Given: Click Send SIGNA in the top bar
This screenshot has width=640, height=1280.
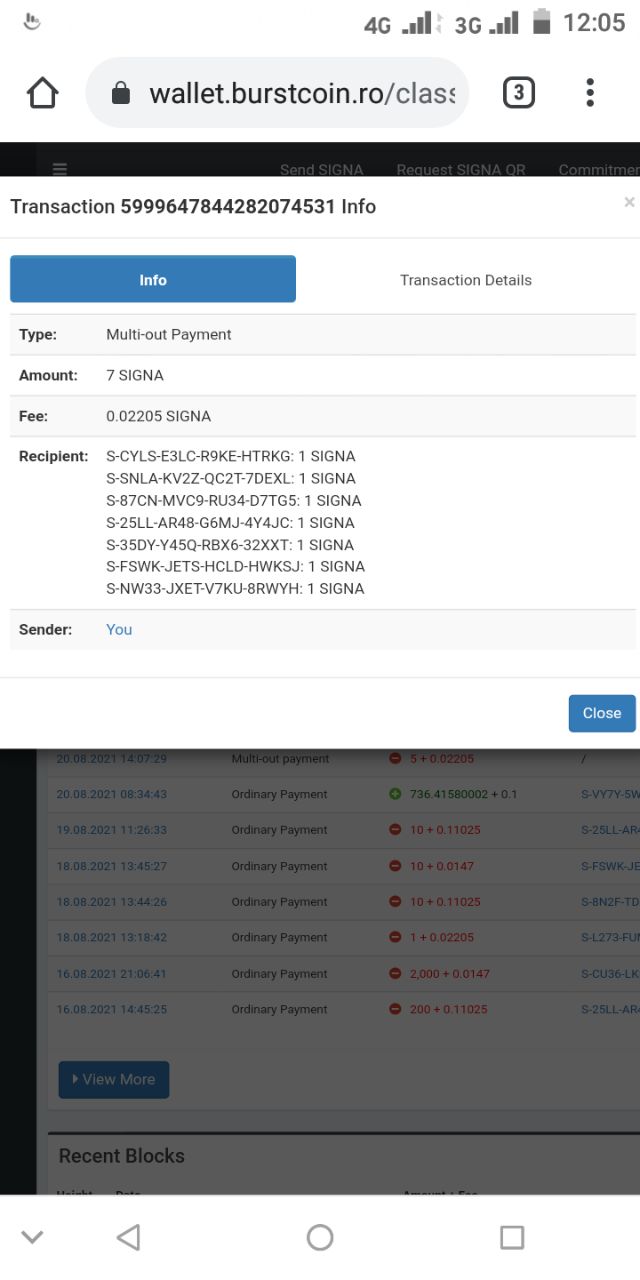Looking at the screenshot, I should 321,170.
